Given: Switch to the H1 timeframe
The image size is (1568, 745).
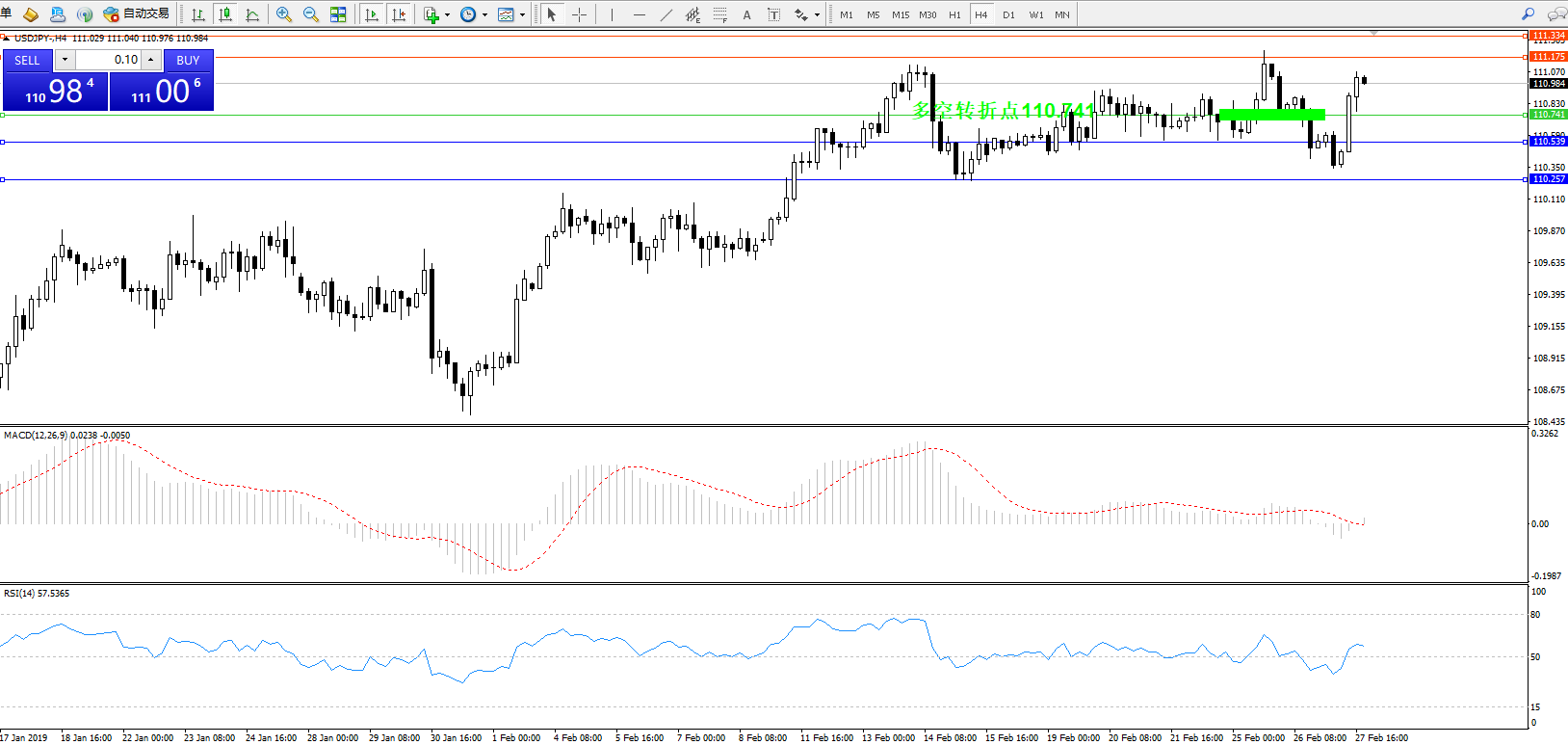Looking at the screenshot, I should 954,14.
